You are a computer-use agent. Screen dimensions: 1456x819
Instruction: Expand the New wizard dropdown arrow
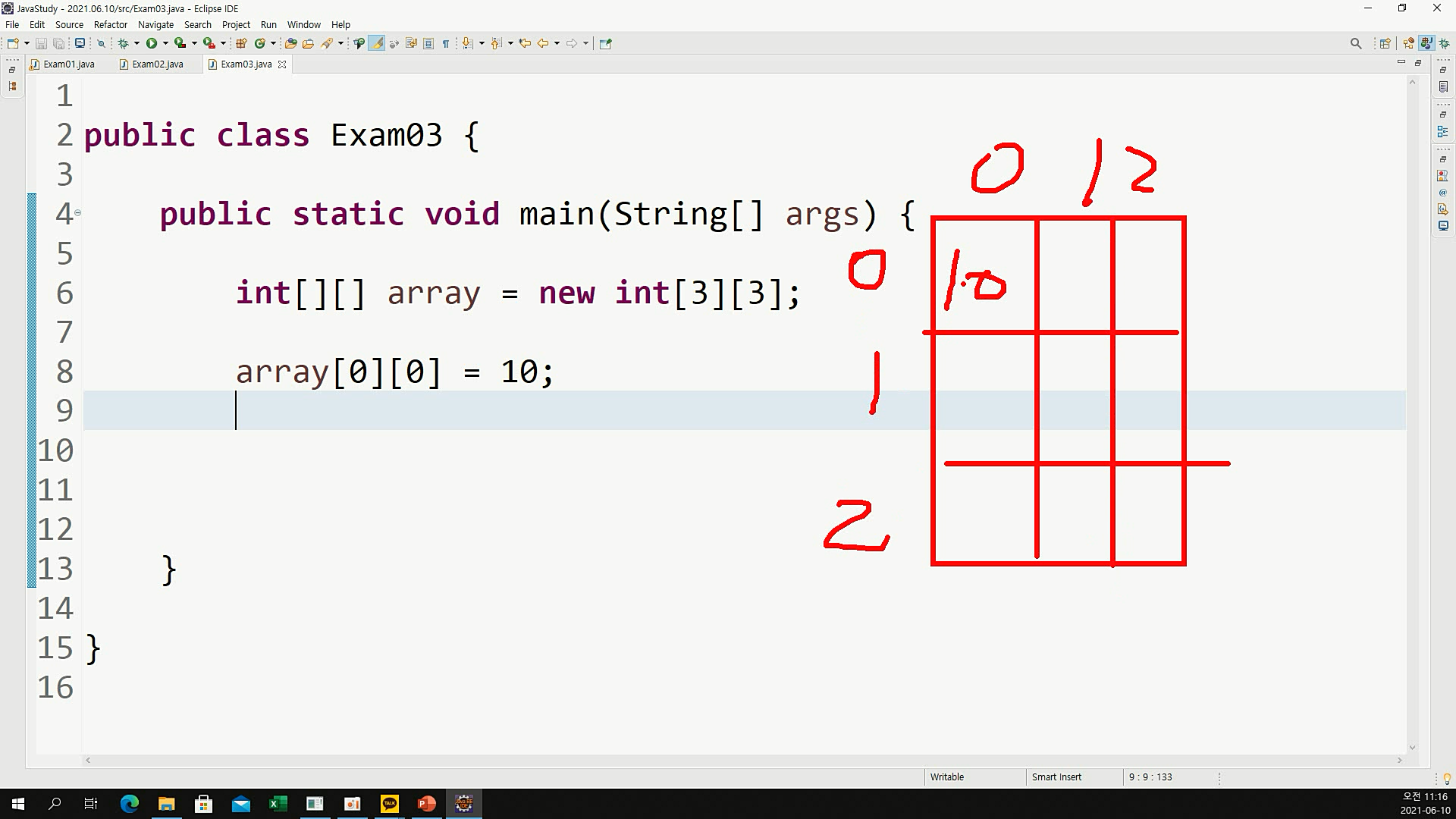pyautogui.click(x=27, y=43)
